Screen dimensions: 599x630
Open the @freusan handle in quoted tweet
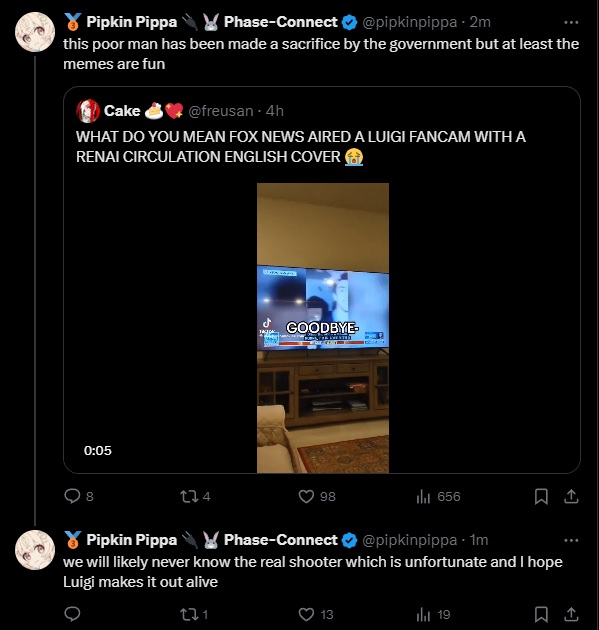point(221,111)
